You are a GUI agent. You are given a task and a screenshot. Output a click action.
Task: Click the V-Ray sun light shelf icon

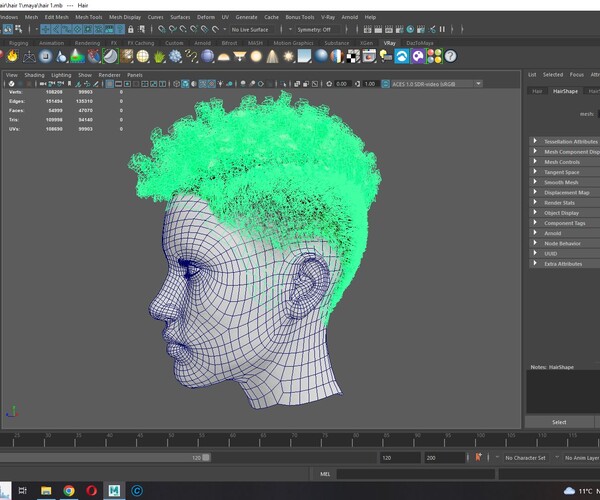289,56
